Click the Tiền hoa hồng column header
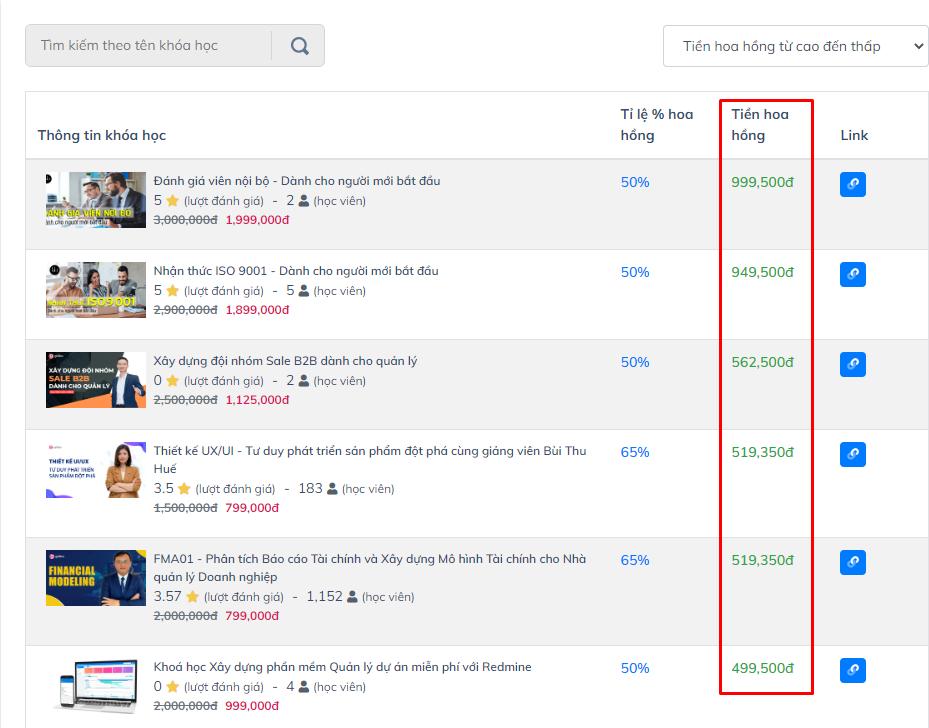929x728 pixels. coord(760,124)
